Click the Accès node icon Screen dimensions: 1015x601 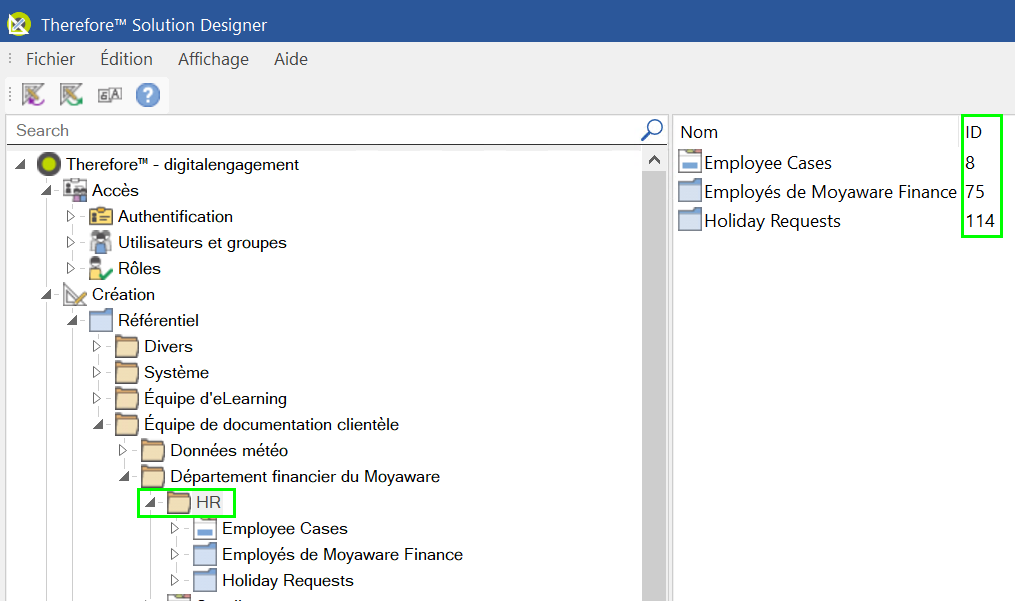click(x=75, y=190)
